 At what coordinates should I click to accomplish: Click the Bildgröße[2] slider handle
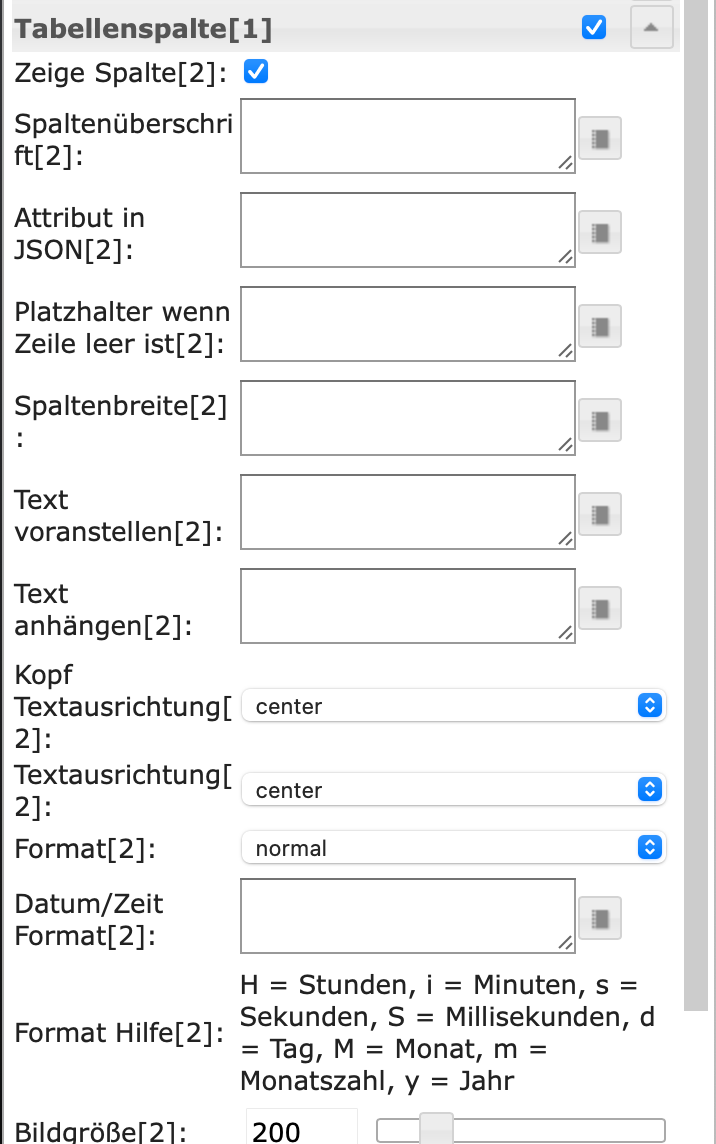pyautogui.click(x=436, y=1130)
